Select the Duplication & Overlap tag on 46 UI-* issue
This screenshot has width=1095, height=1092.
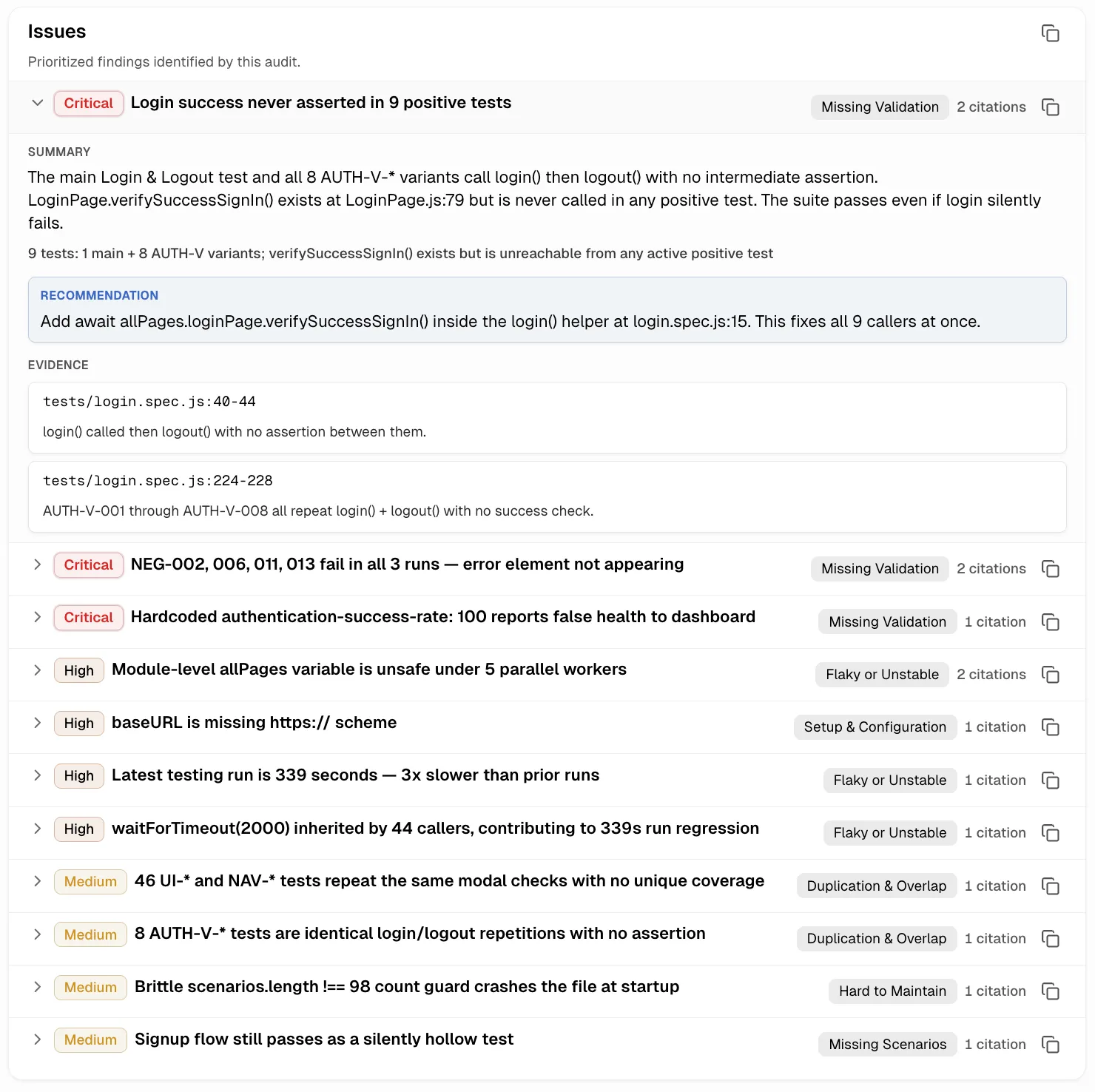tap(876, 886)
